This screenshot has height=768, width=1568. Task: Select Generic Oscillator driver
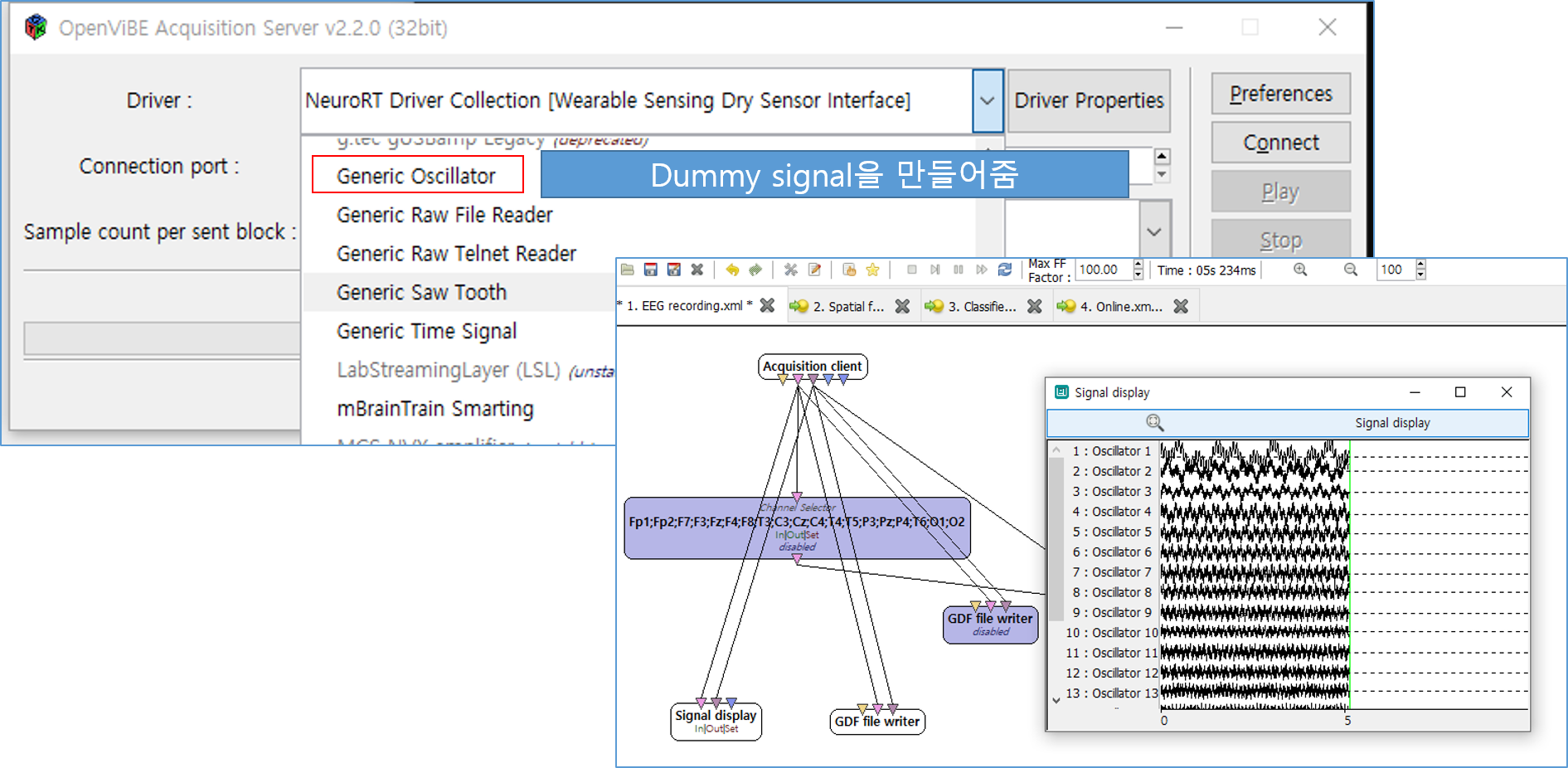click(x=417, y=175)
